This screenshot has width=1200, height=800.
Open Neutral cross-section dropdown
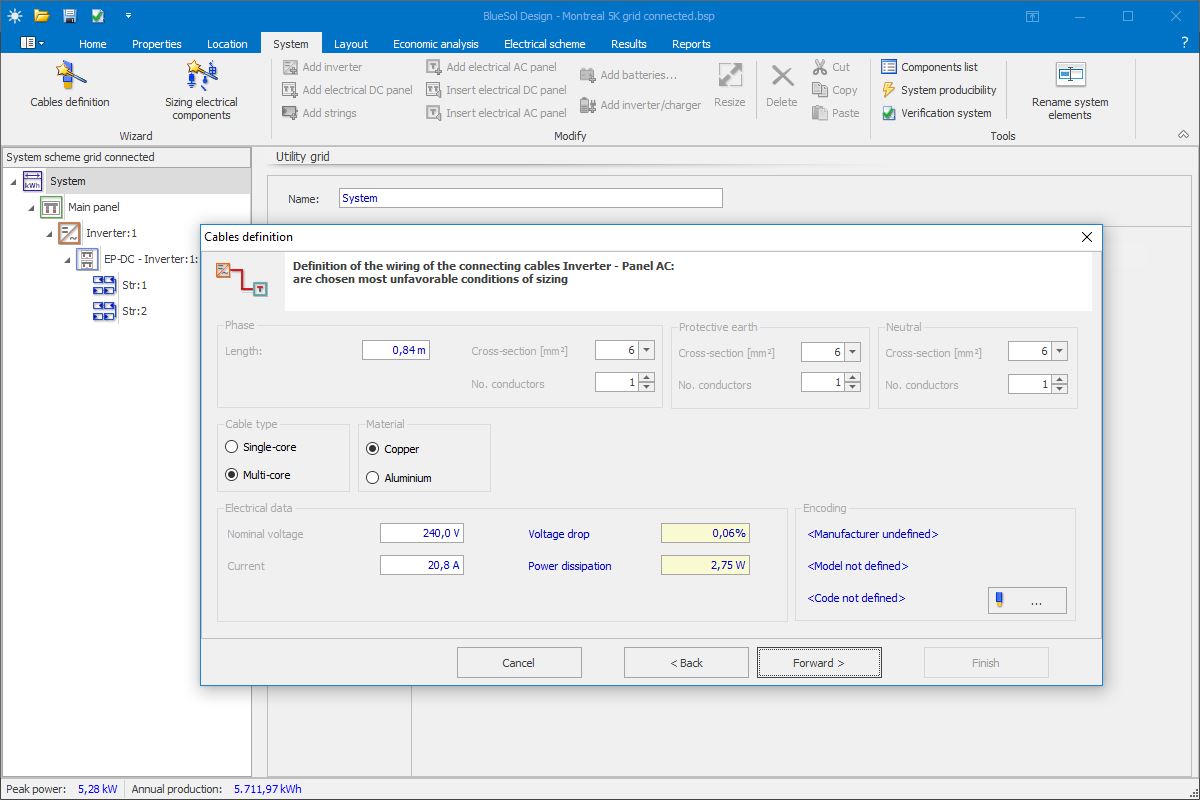tap(1059, 351)
